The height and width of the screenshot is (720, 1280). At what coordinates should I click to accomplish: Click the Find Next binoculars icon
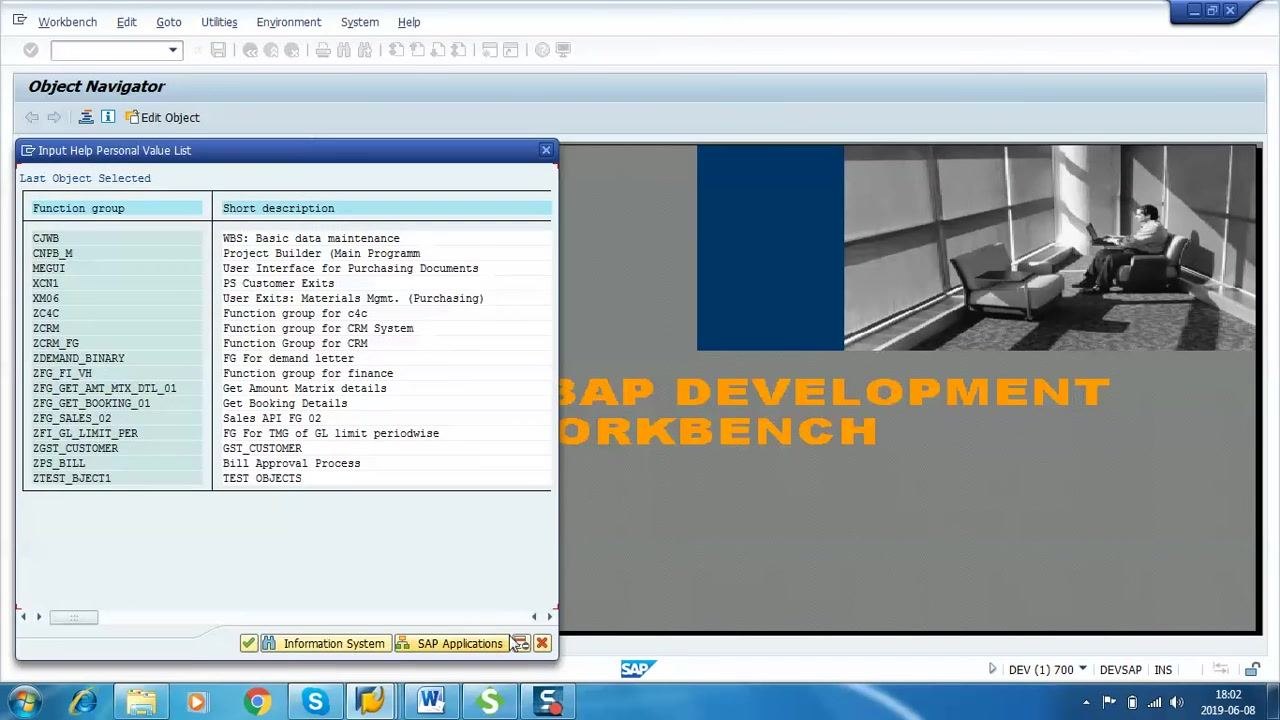tap(365, 50)
